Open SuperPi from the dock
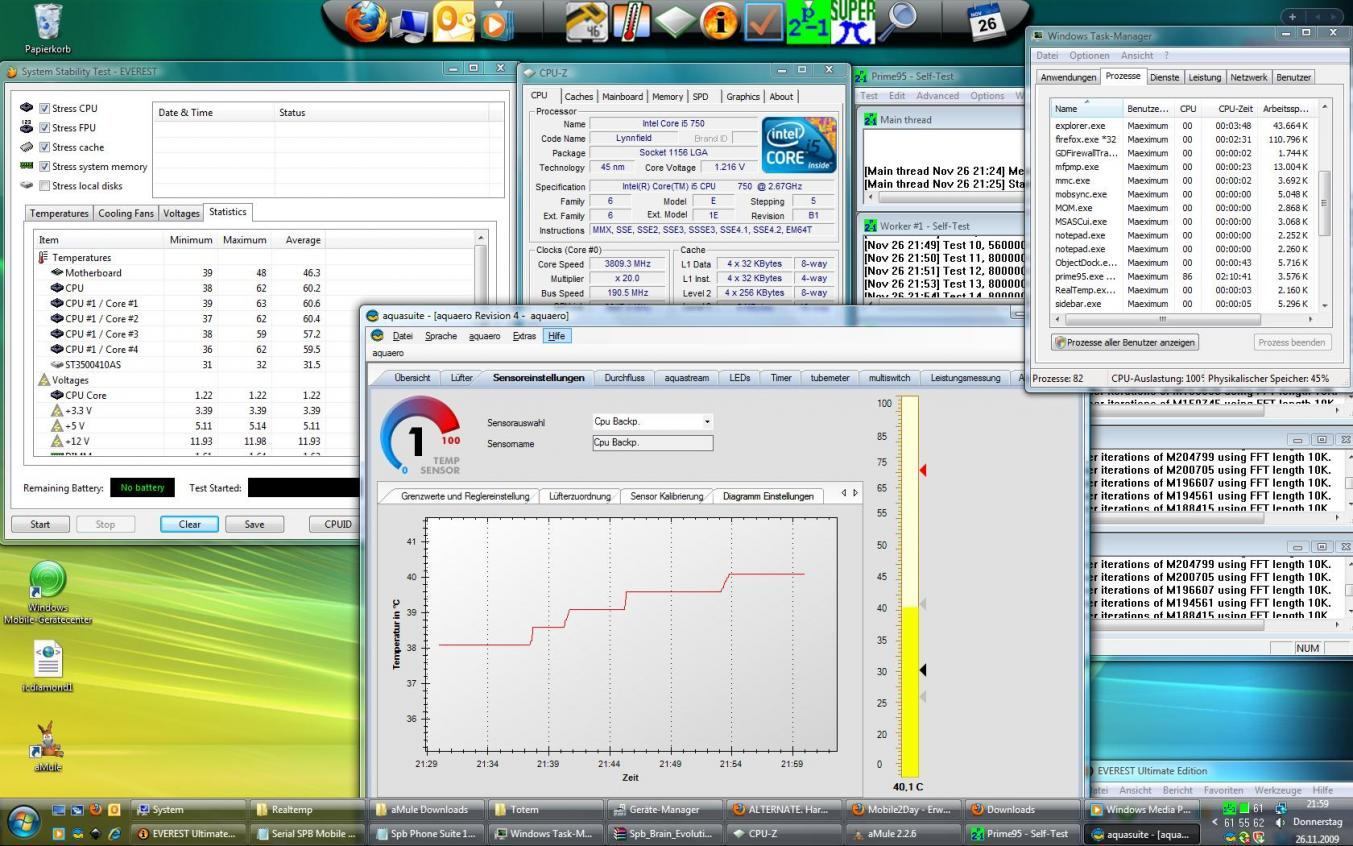This screenshot has width=1353, height=846. 852,22
